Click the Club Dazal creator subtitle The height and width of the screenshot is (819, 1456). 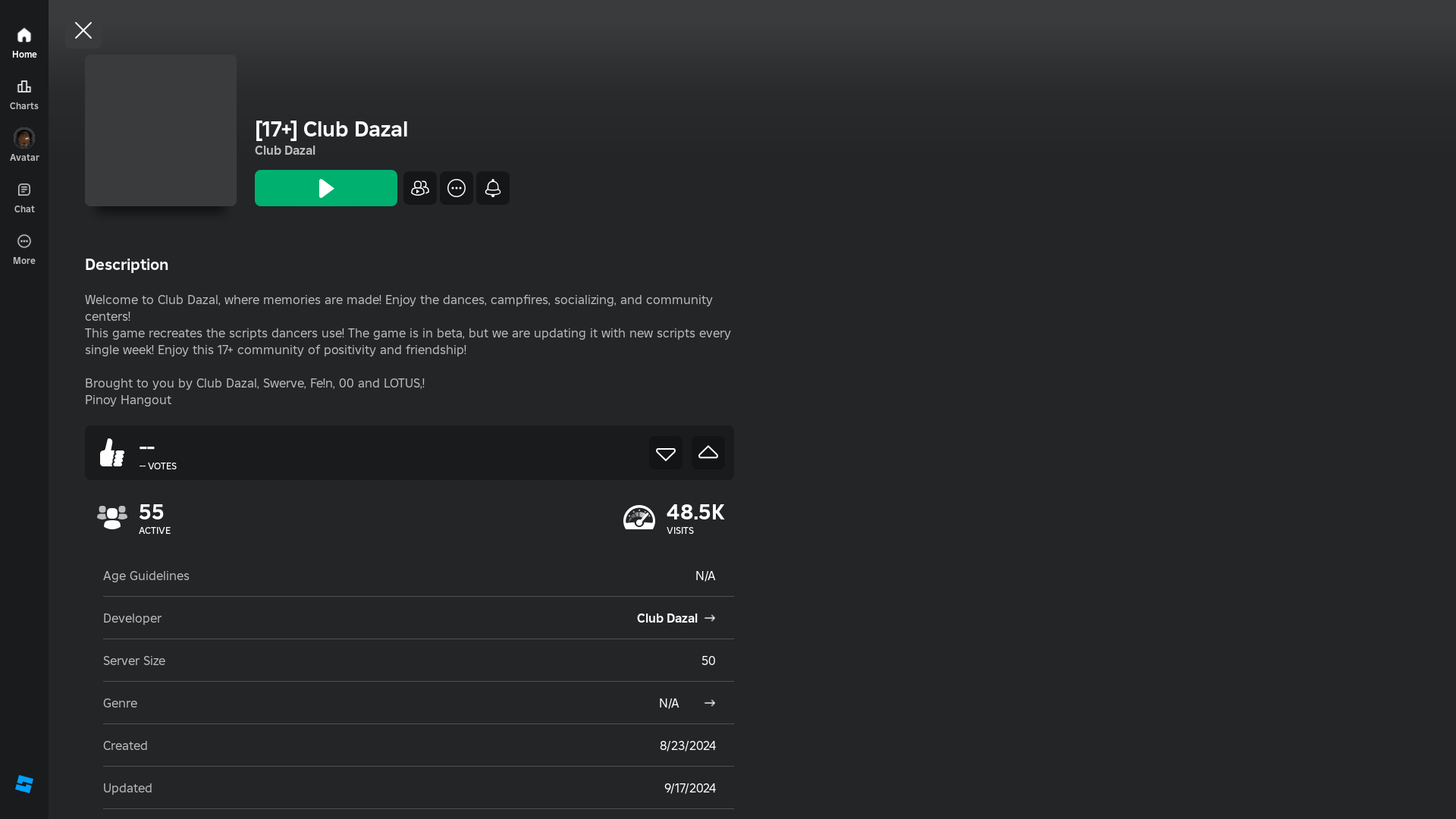click(x=285, y=150)
